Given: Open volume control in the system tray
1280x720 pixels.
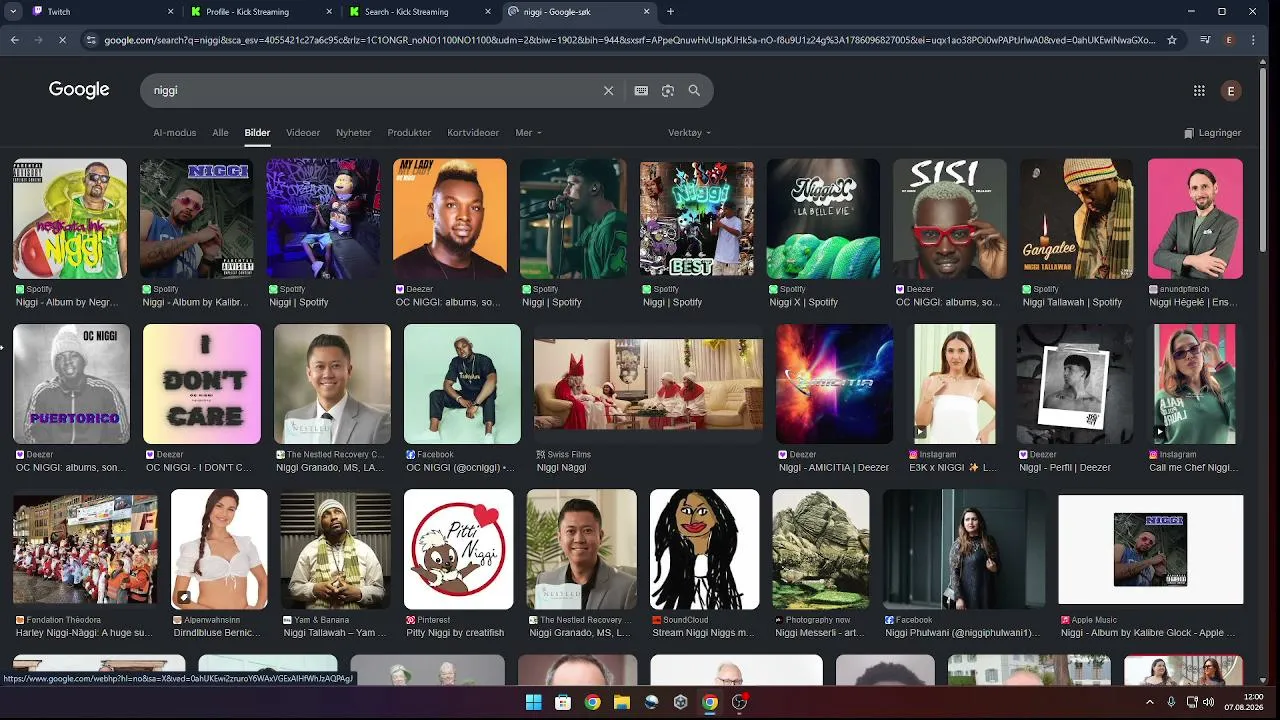Looking at the screenshot, I should click(x=1209, y=702).
